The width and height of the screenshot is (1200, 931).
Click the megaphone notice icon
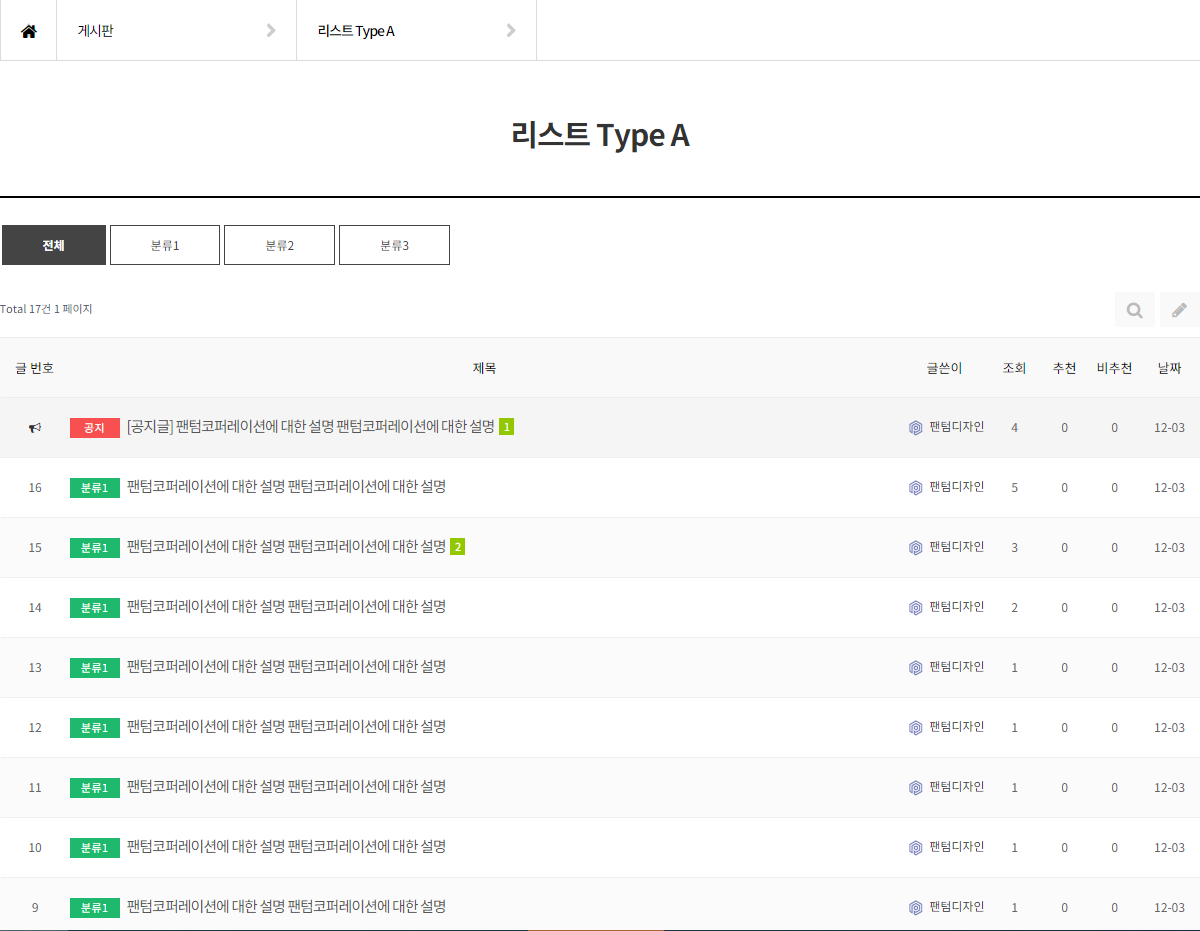pyautogui.click(x=35, y=428)
